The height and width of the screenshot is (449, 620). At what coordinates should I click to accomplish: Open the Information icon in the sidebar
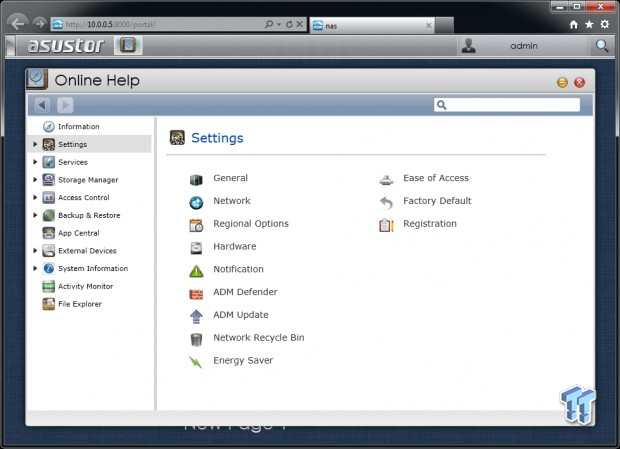[x=49, y=126]
